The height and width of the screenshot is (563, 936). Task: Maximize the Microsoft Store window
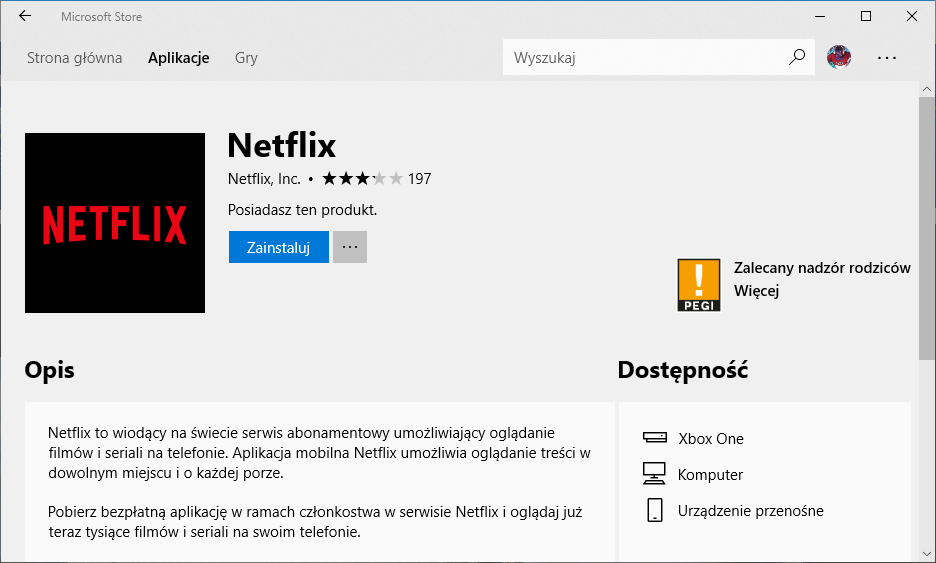pos(866,16)
